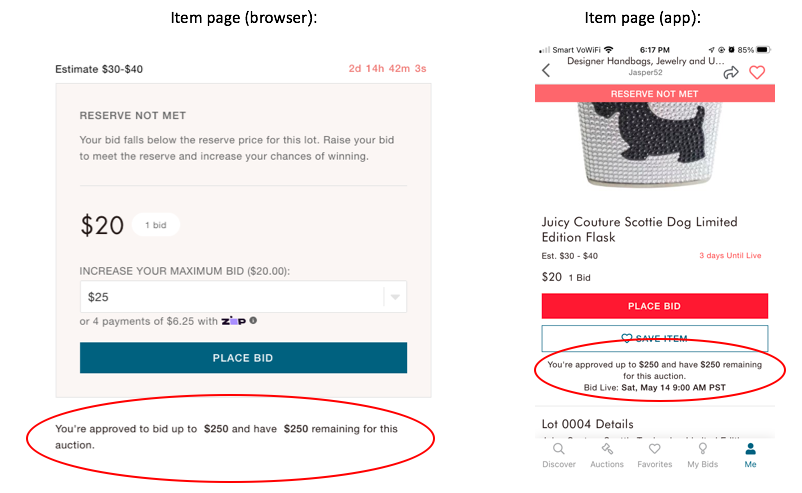Go to the Me profile tab

[x=750, y=455]
